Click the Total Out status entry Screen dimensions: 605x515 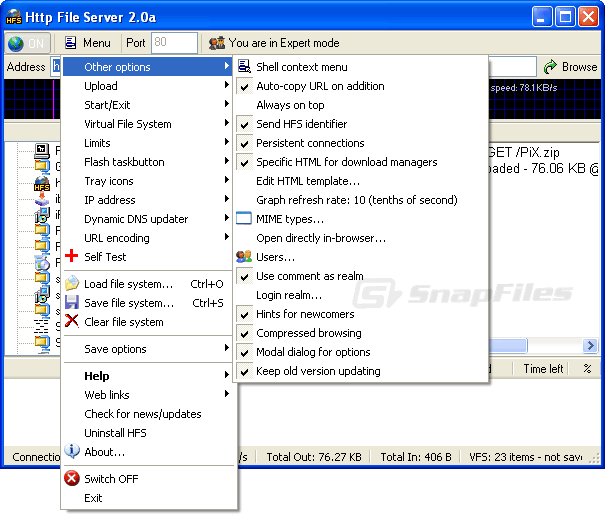click(x=314, y=457)
